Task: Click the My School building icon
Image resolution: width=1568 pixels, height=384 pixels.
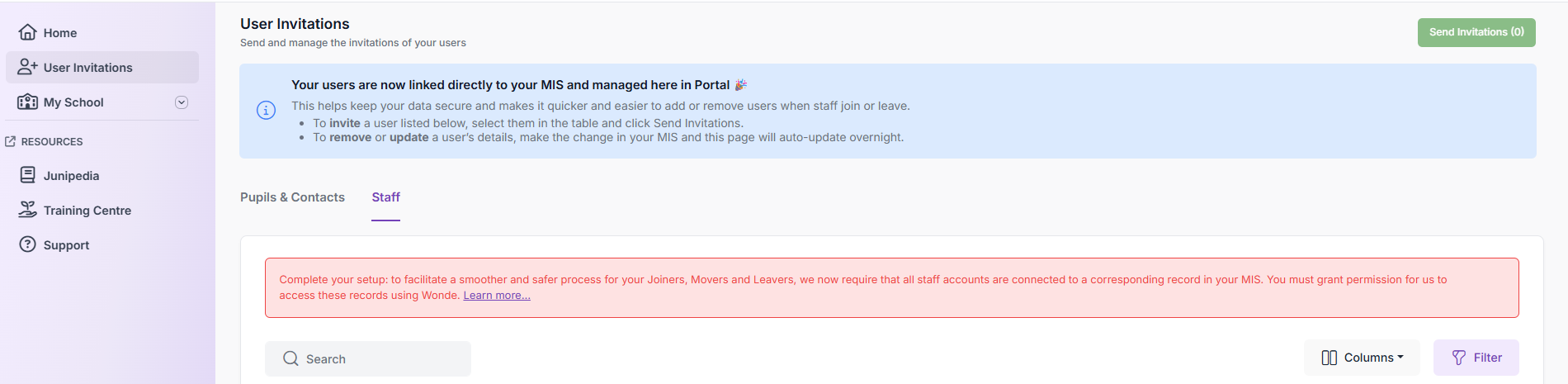Action: [x=27, y=102]
